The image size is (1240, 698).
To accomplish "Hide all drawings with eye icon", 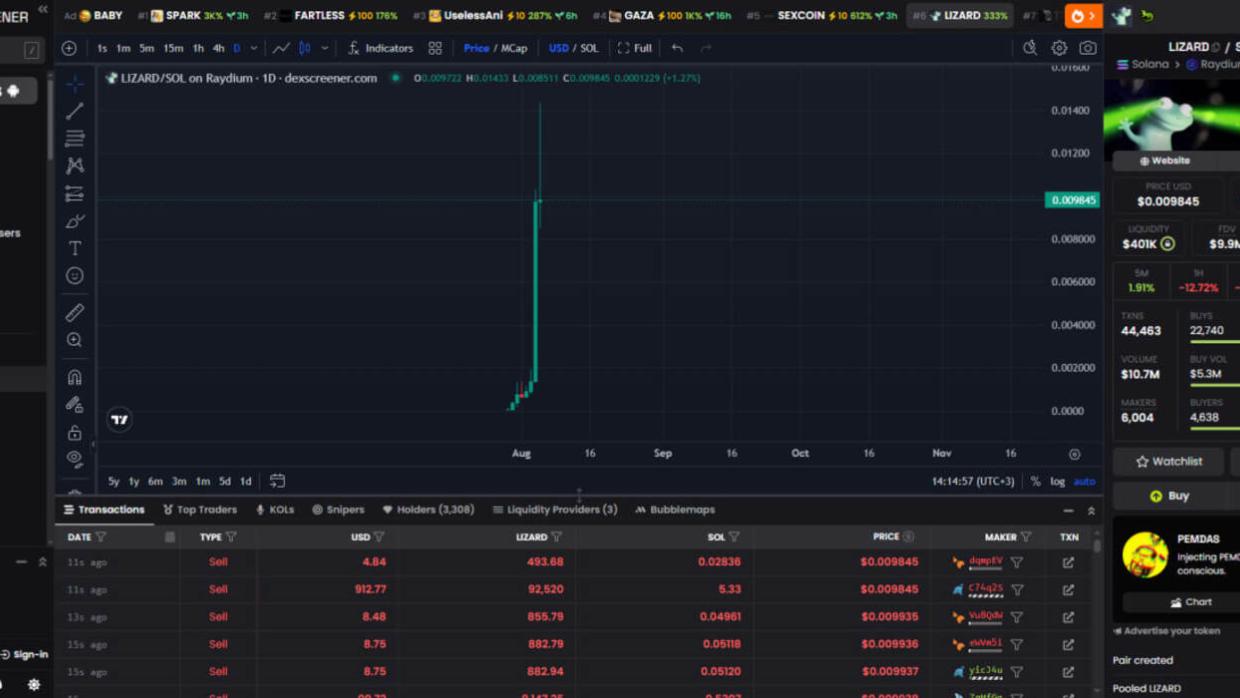I will pyautogui.click(x=74, y=459).
